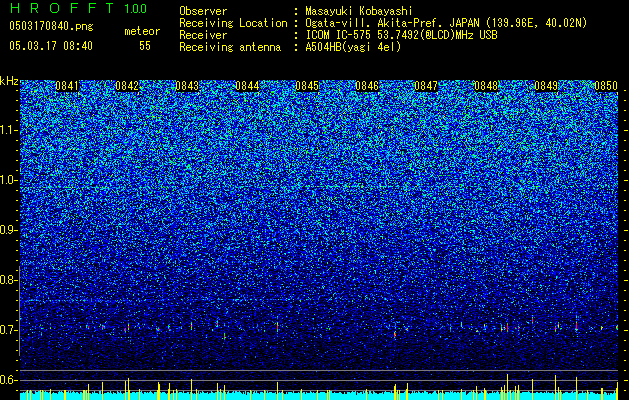Click the 0.8 kHz axis label
629x400 pixels.
8,280
